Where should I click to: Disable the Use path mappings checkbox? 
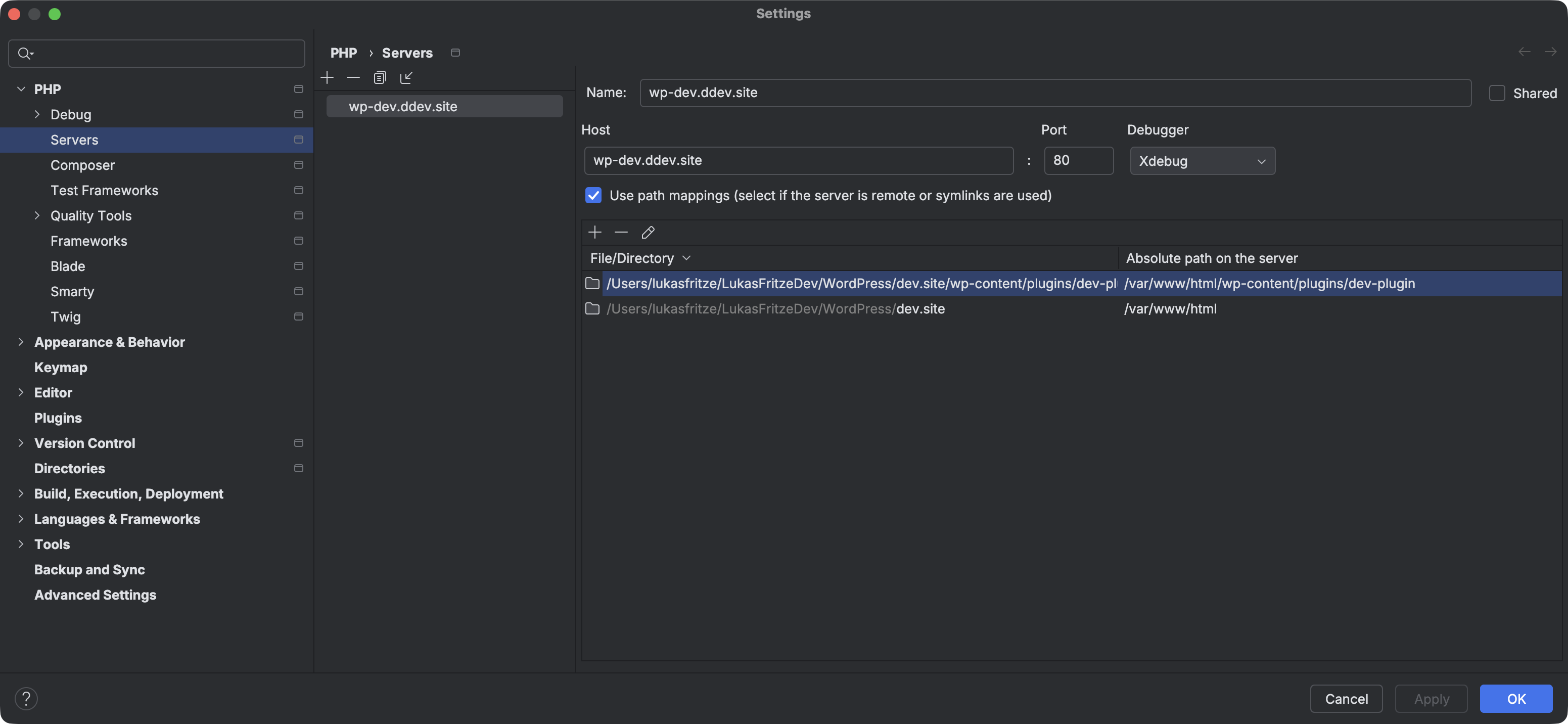(593, 196)
